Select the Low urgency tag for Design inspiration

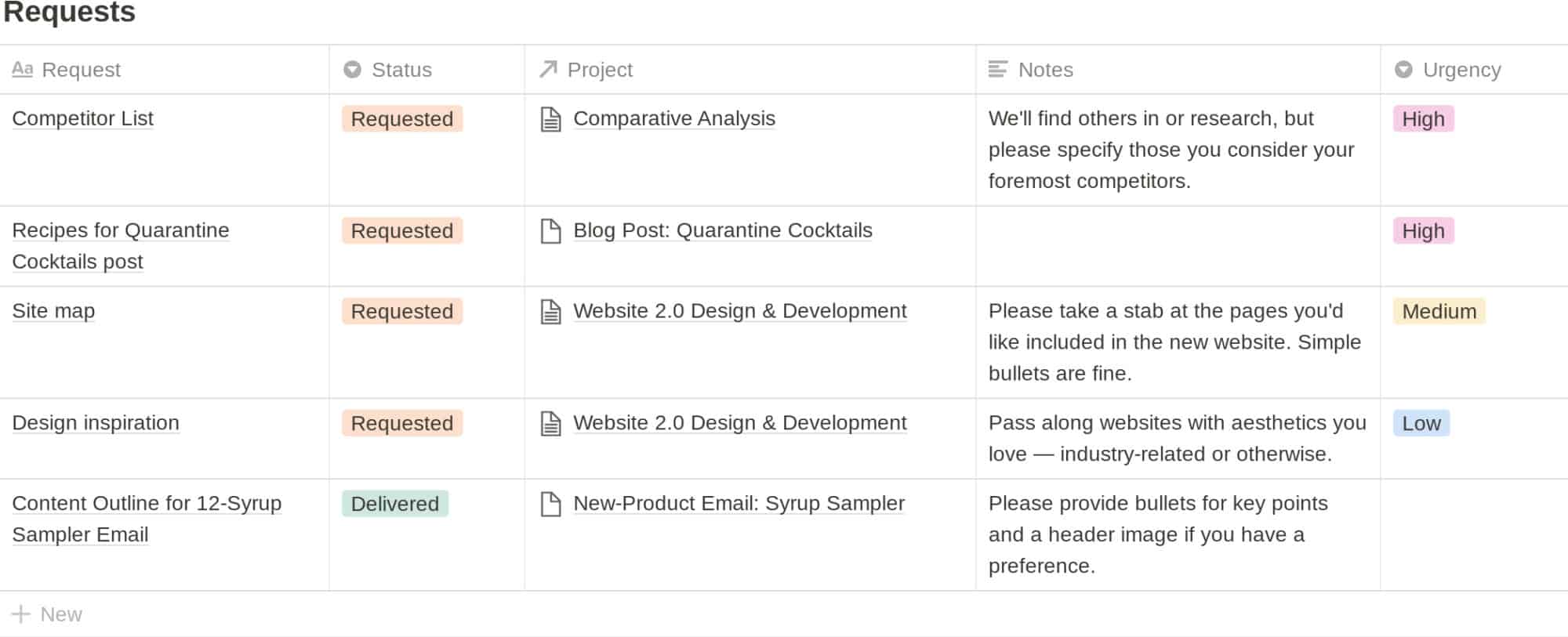pyautogui.click(x=1421, y=423)
